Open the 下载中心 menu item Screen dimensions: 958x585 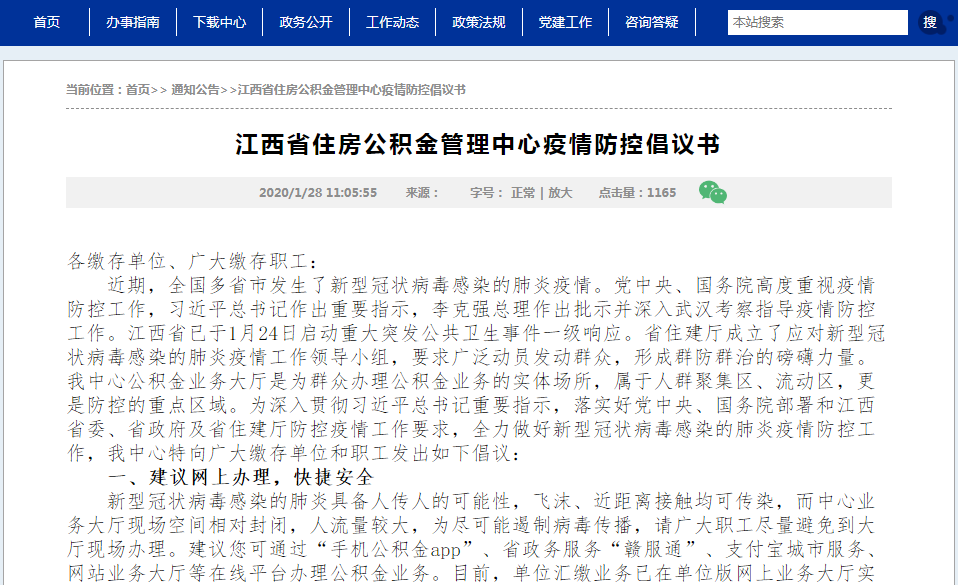tap(219, 22)
